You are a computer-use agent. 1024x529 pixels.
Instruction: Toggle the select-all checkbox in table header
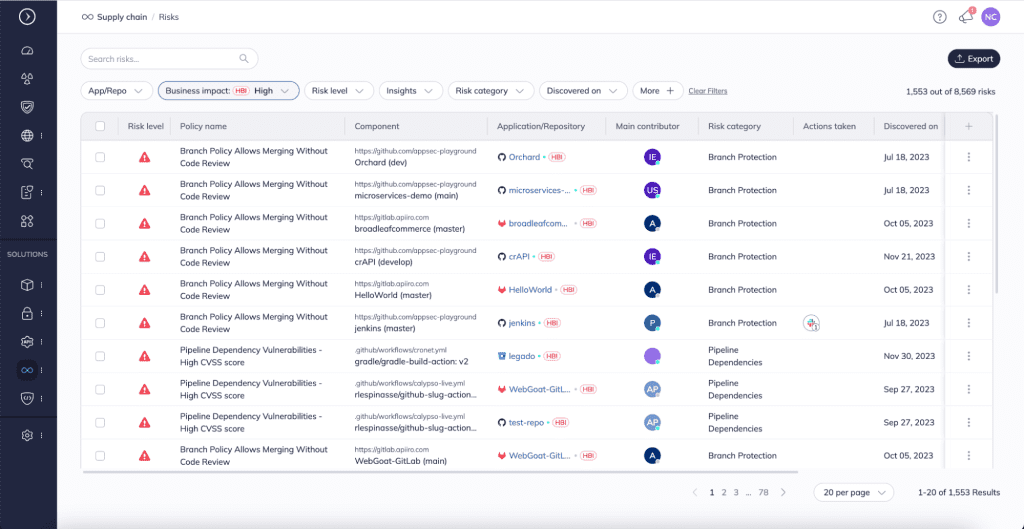pos(100,126)
